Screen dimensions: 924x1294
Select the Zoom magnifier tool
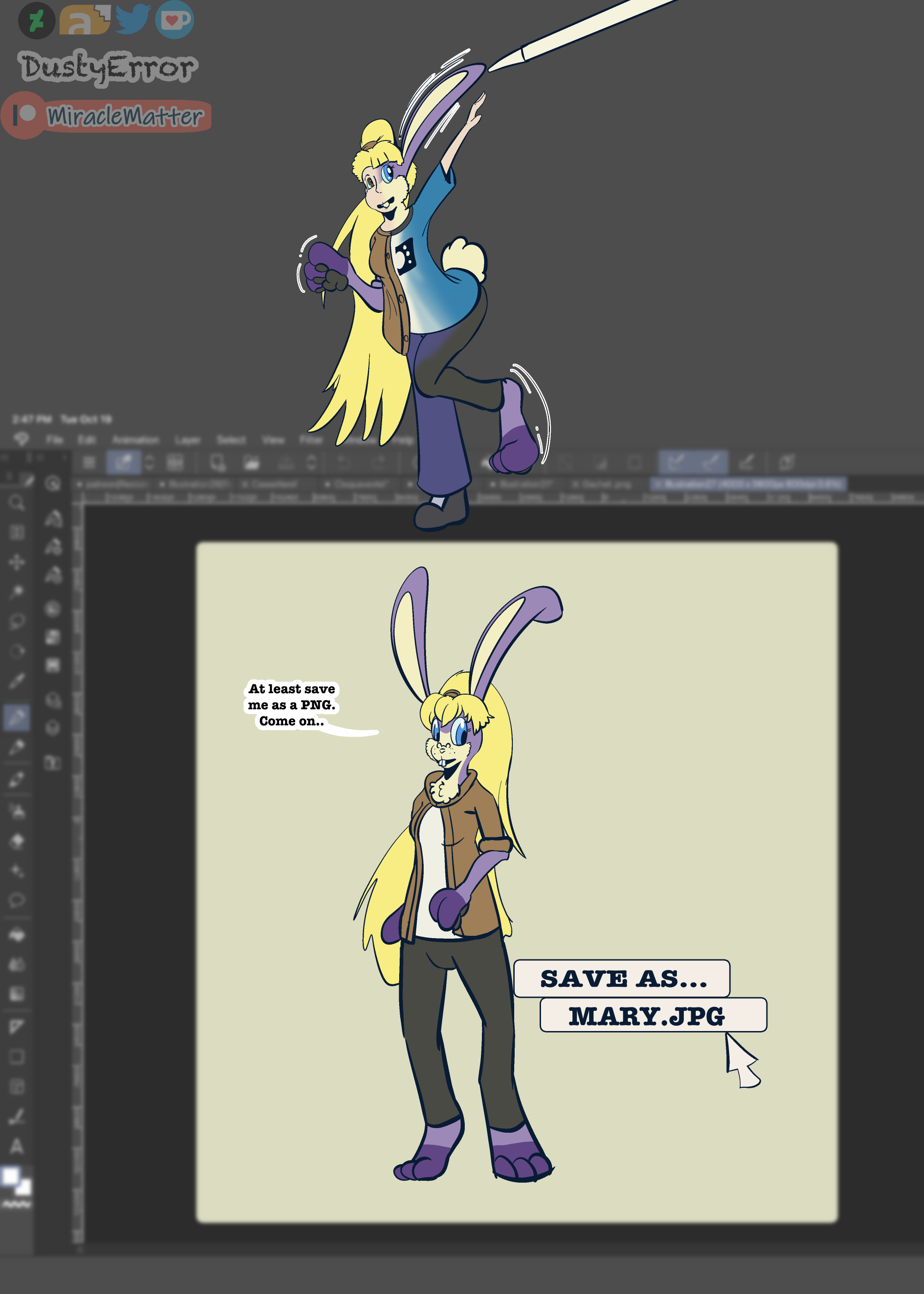point(17,503)
